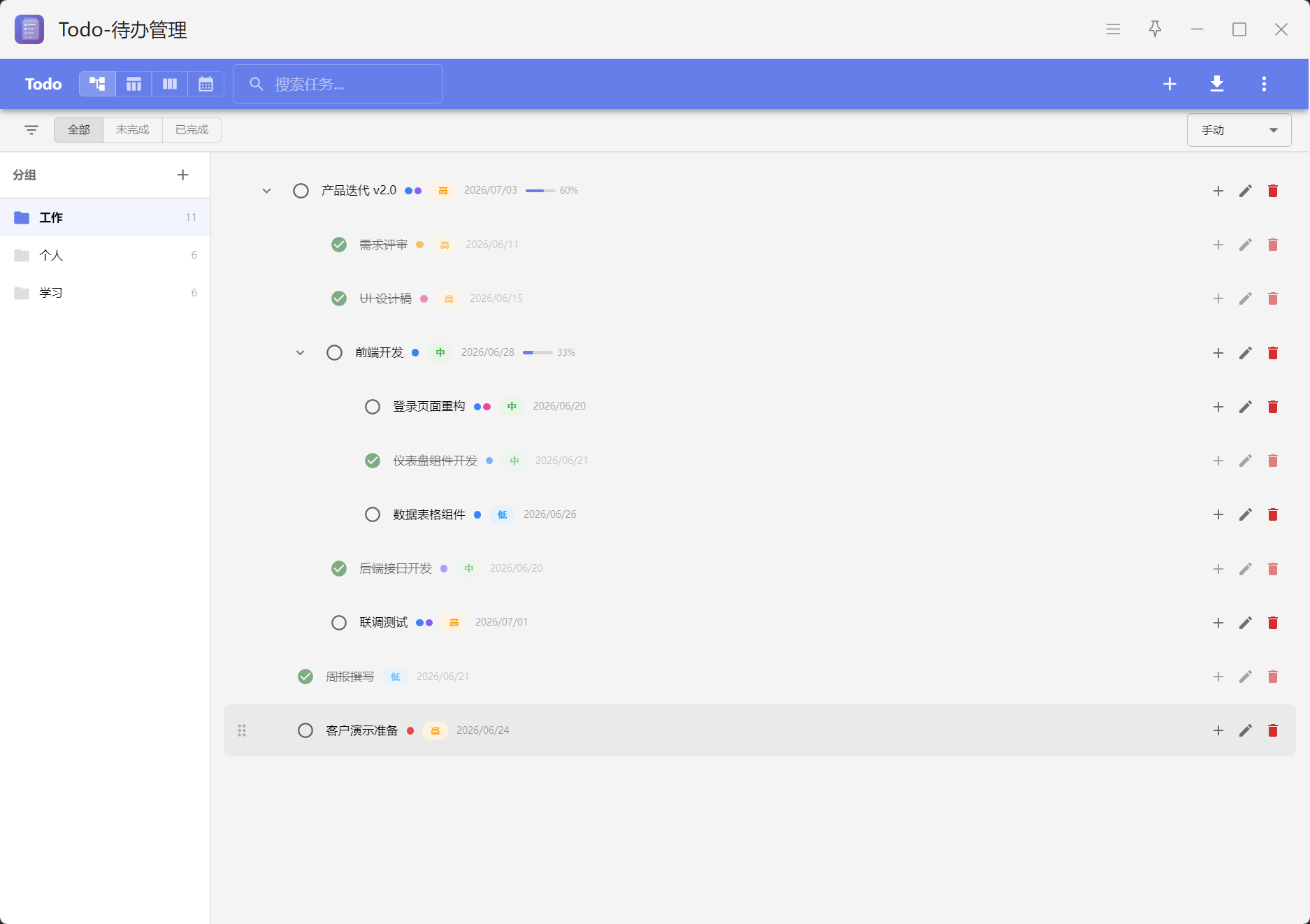Click the 中 priority badge on 登录页面重构
Viewport: 1310px width, 924px height.
(512, 407)
